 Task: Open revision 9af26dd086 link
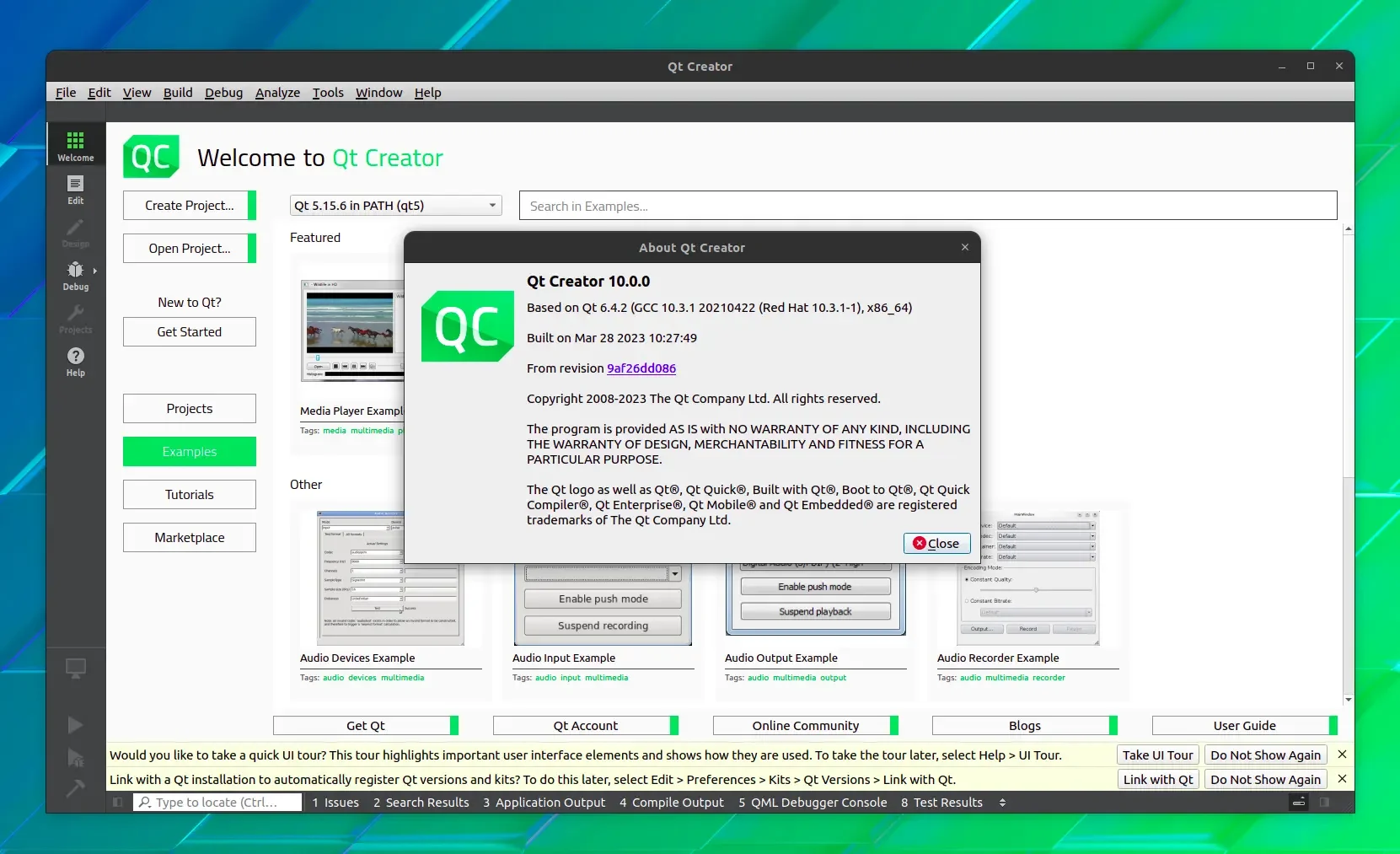(x=641, y=368)
